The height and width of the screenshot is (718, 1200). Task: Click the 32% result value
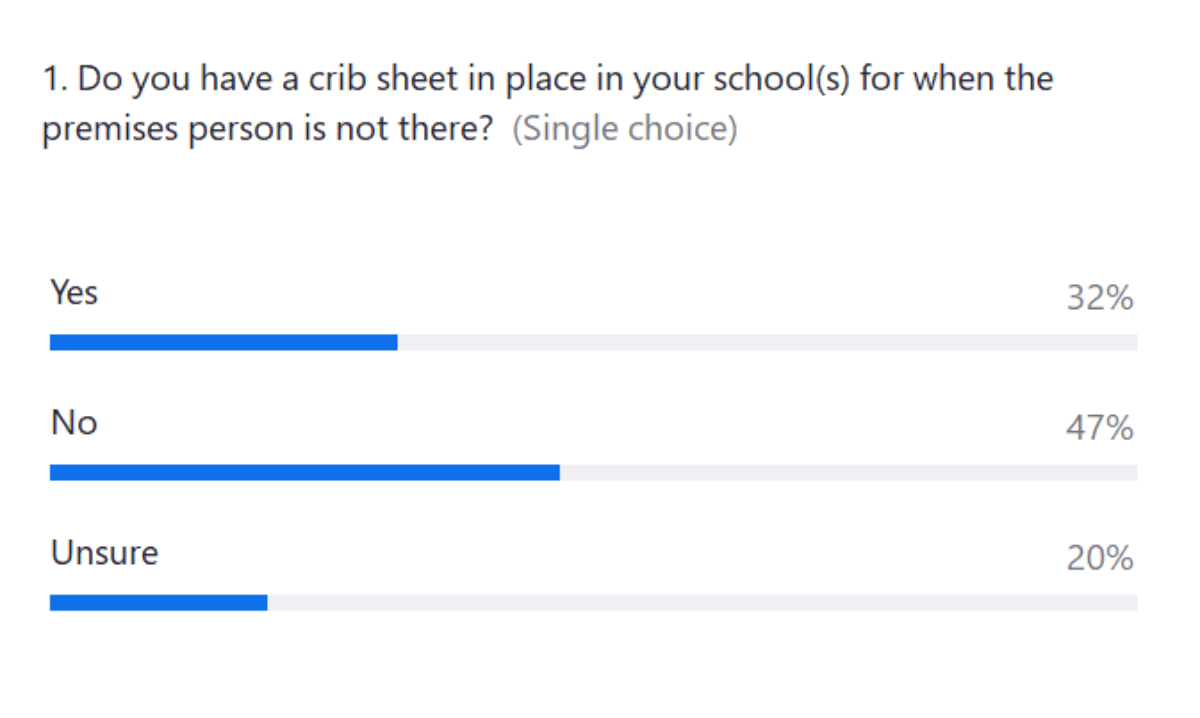[x=1099, y=298]
